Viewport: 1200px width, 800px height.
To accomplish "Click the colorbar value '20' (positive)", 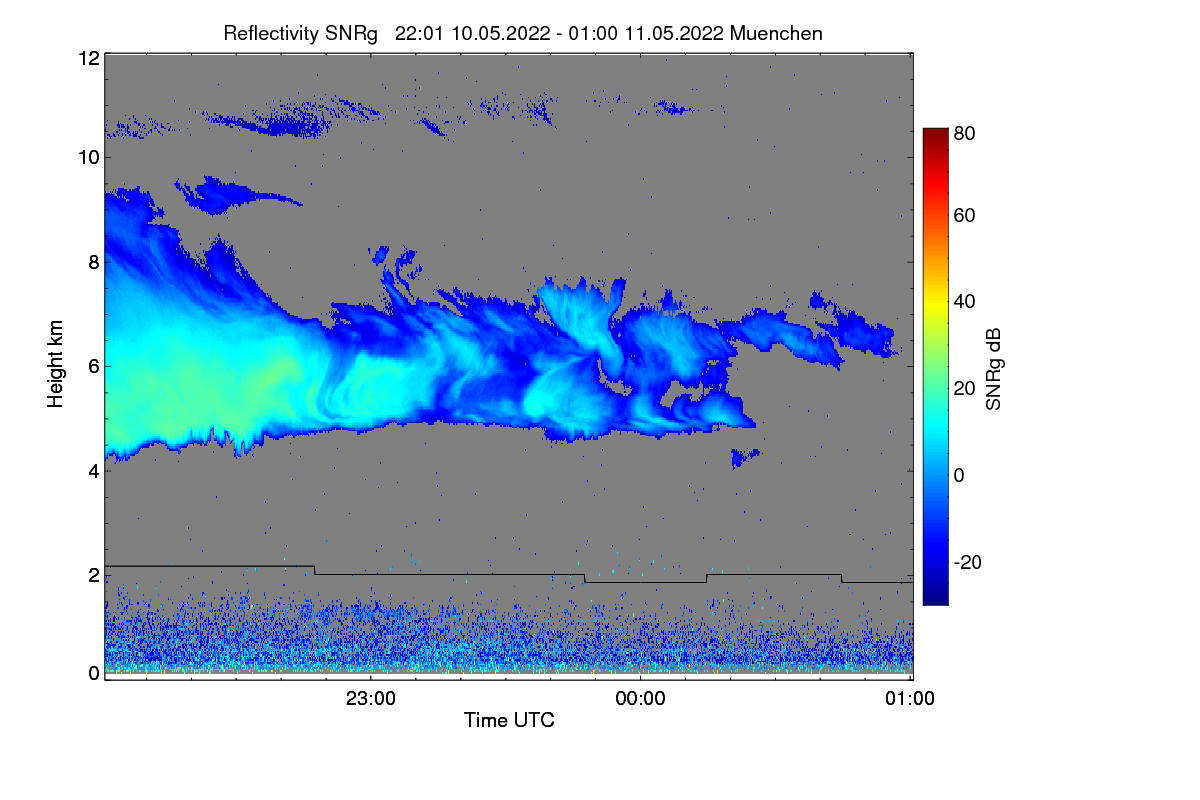I will [964, 388].
